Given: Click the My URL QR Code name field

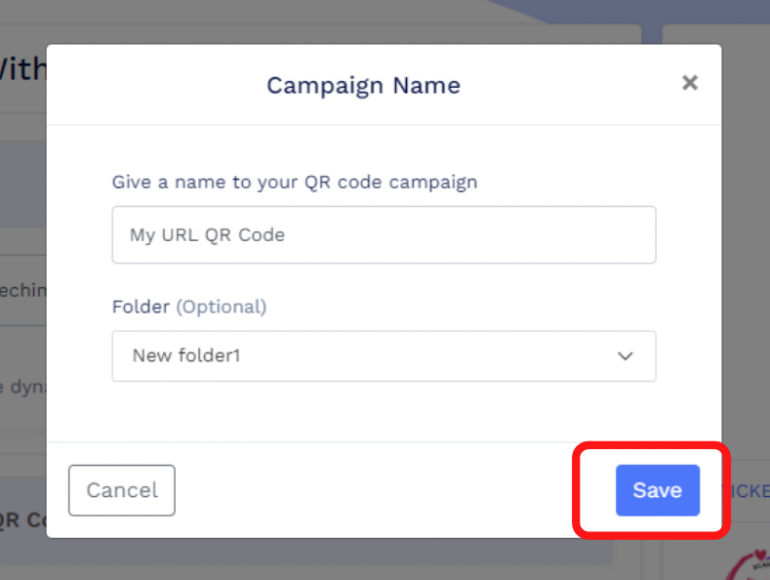Looking at the screenshot, I should point(383,235).
